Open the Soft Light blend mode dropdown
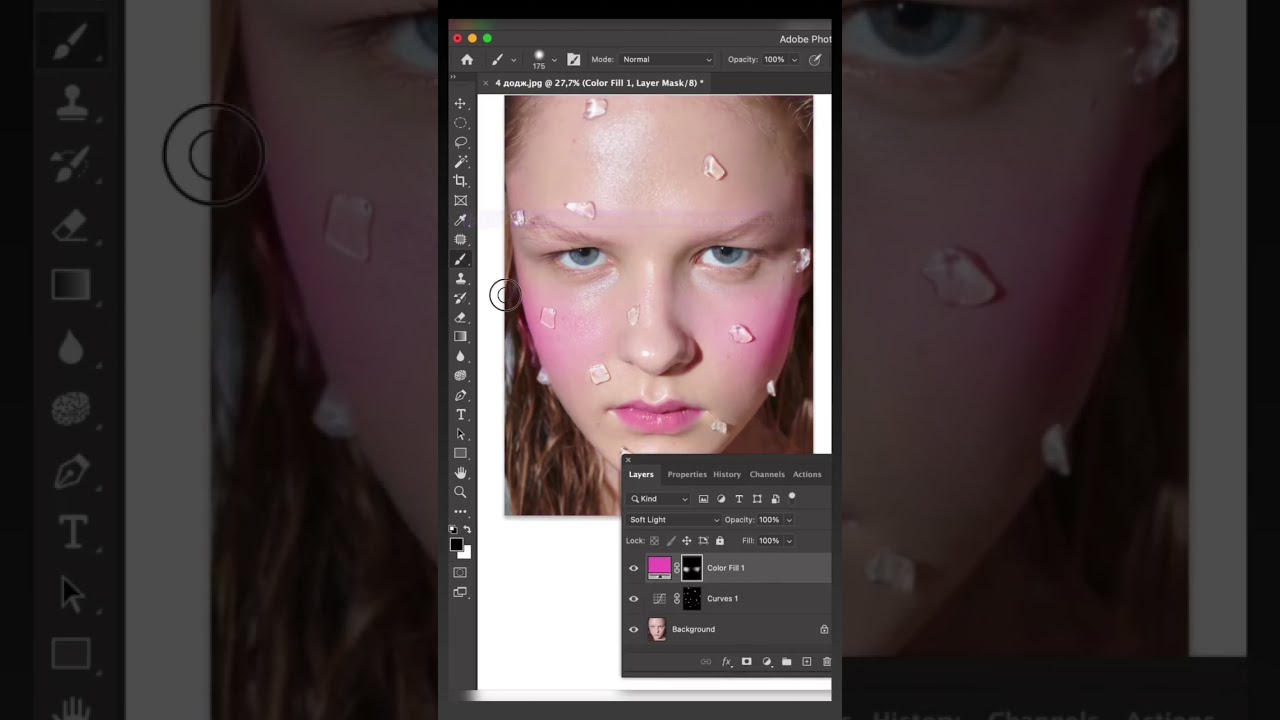1280x720 pixels. tap(674, 520)
